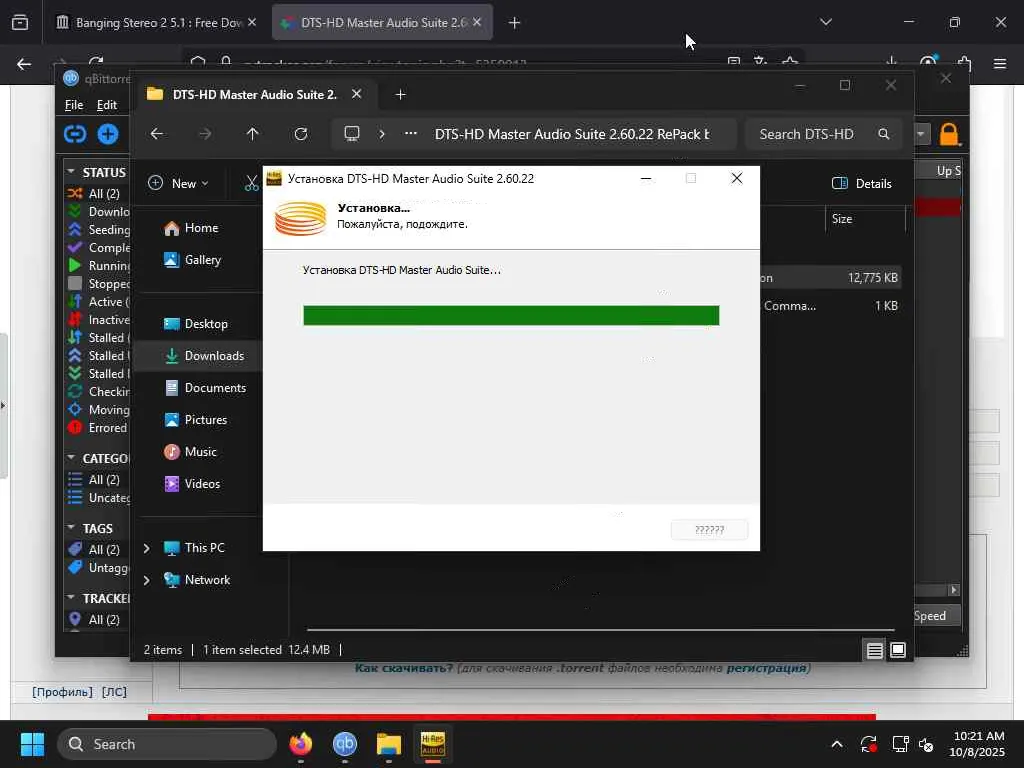The height and width of the screenshot is (768, 1024).
Task: Click the green installation progress bar
Action: 511,315
